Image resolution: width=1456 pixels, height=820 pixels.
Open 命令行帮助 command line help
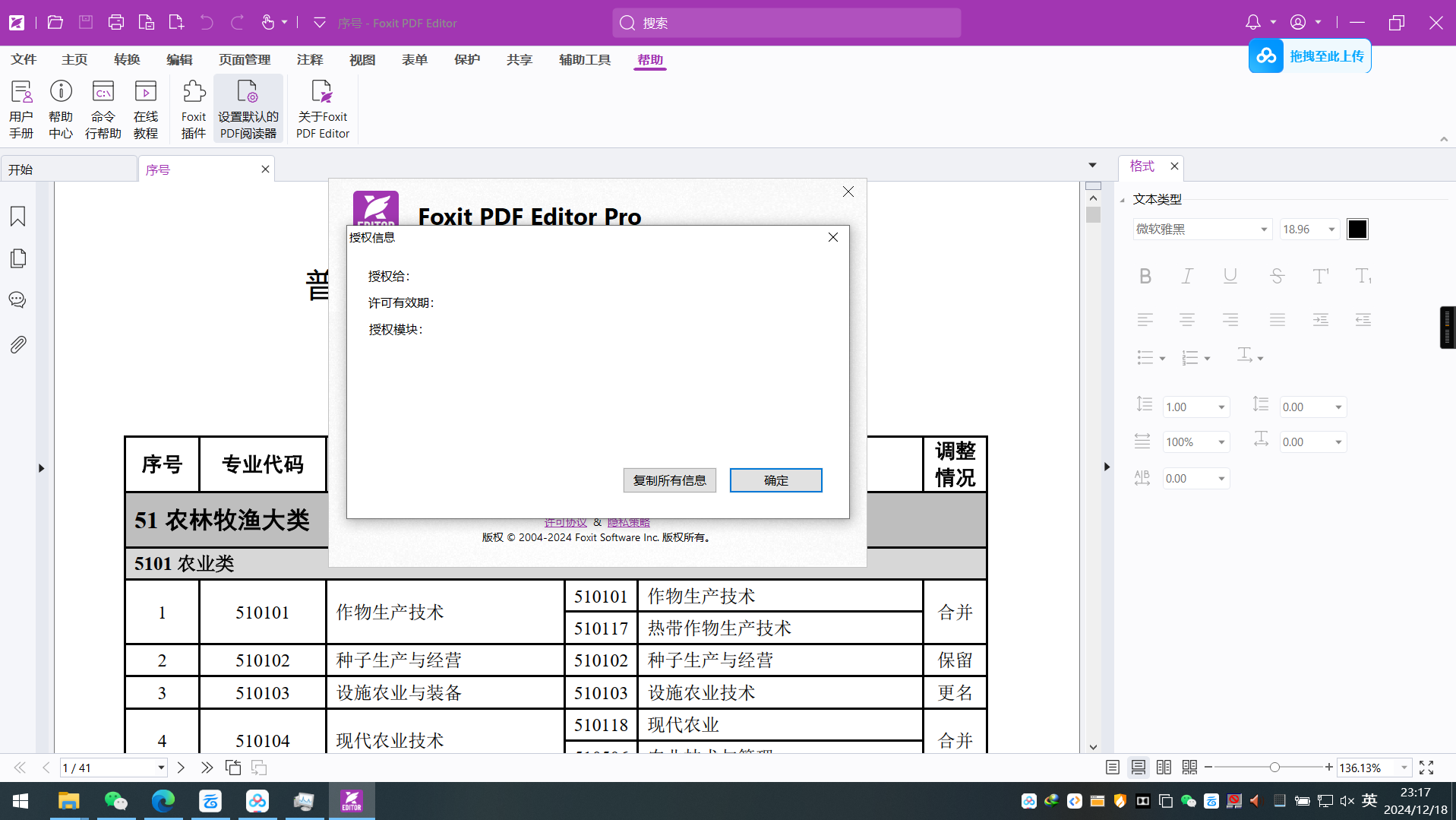[103, 109]
